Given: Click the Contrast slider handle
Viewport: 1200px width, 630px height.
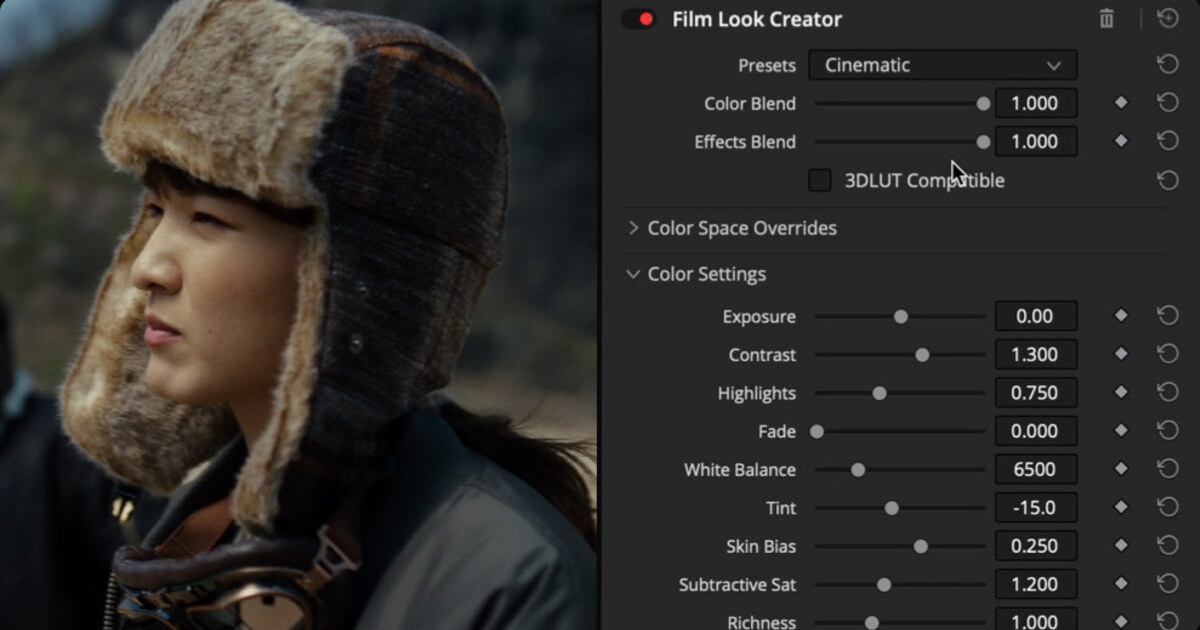Looking at the screenshot, I should [922, 354].
